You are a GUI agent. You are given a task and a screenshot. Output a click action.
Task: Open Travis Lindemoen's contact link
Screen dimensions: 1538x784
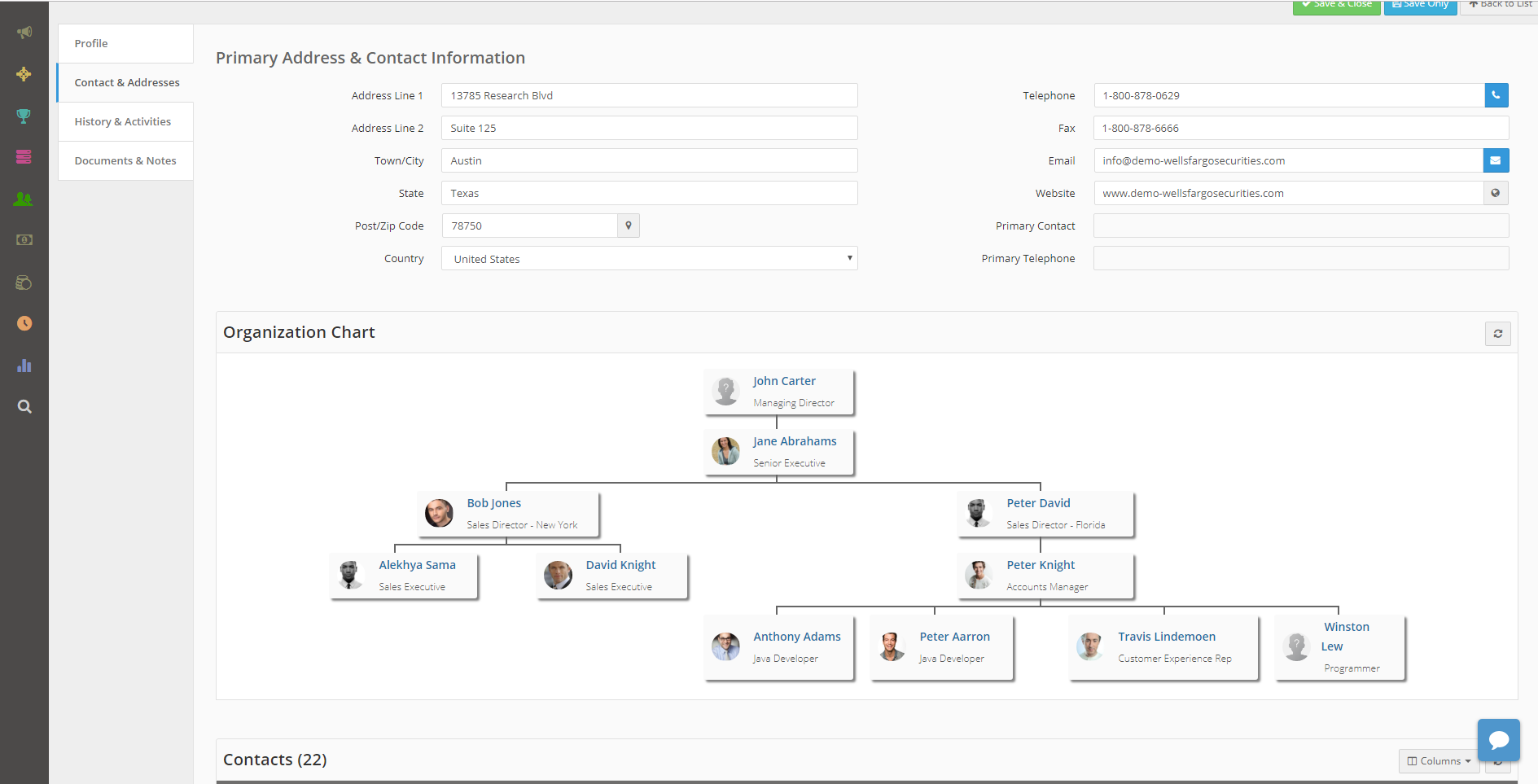click(1167, 637)
